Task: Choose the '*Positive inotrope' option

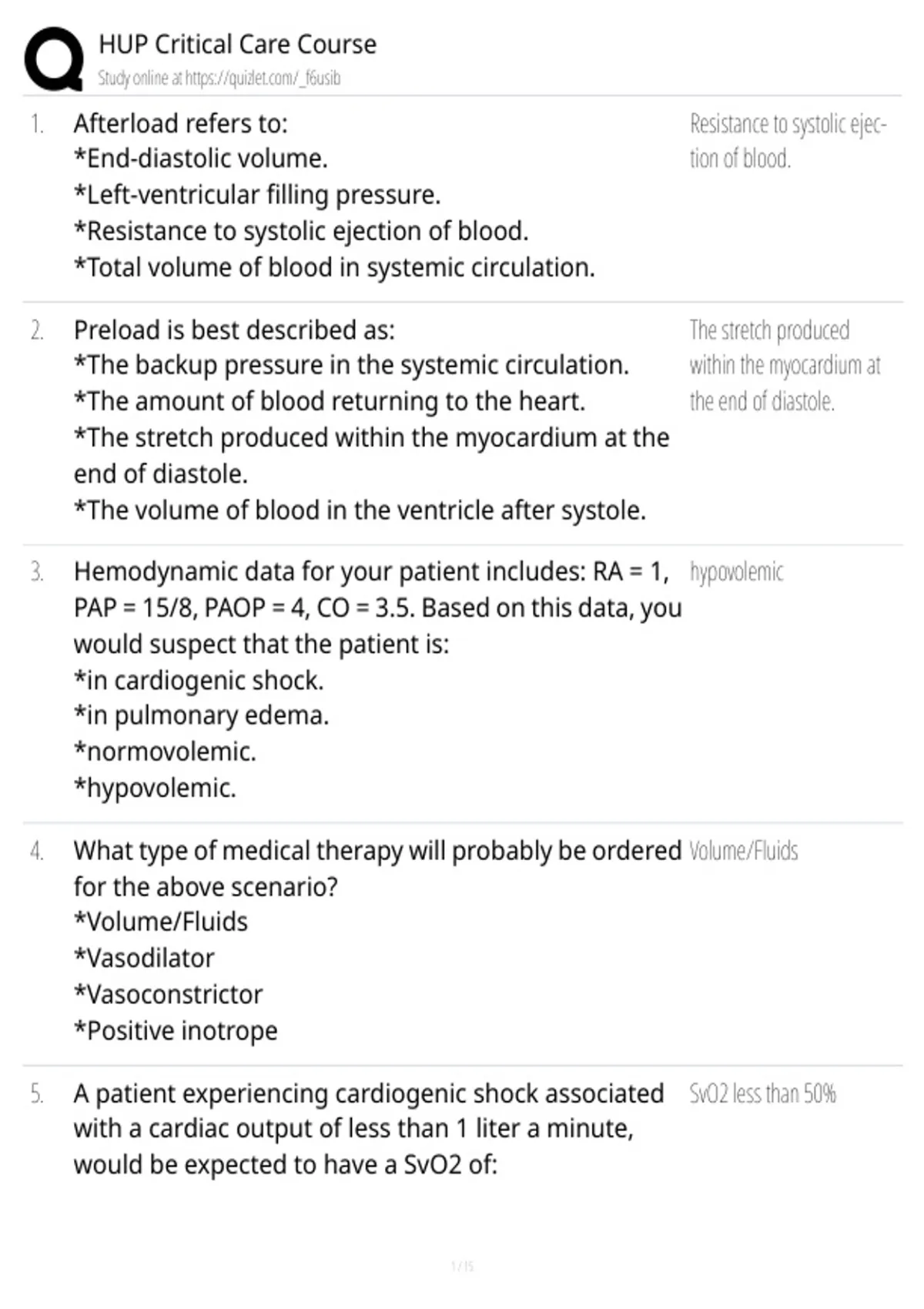Action: pos(176,1030)
